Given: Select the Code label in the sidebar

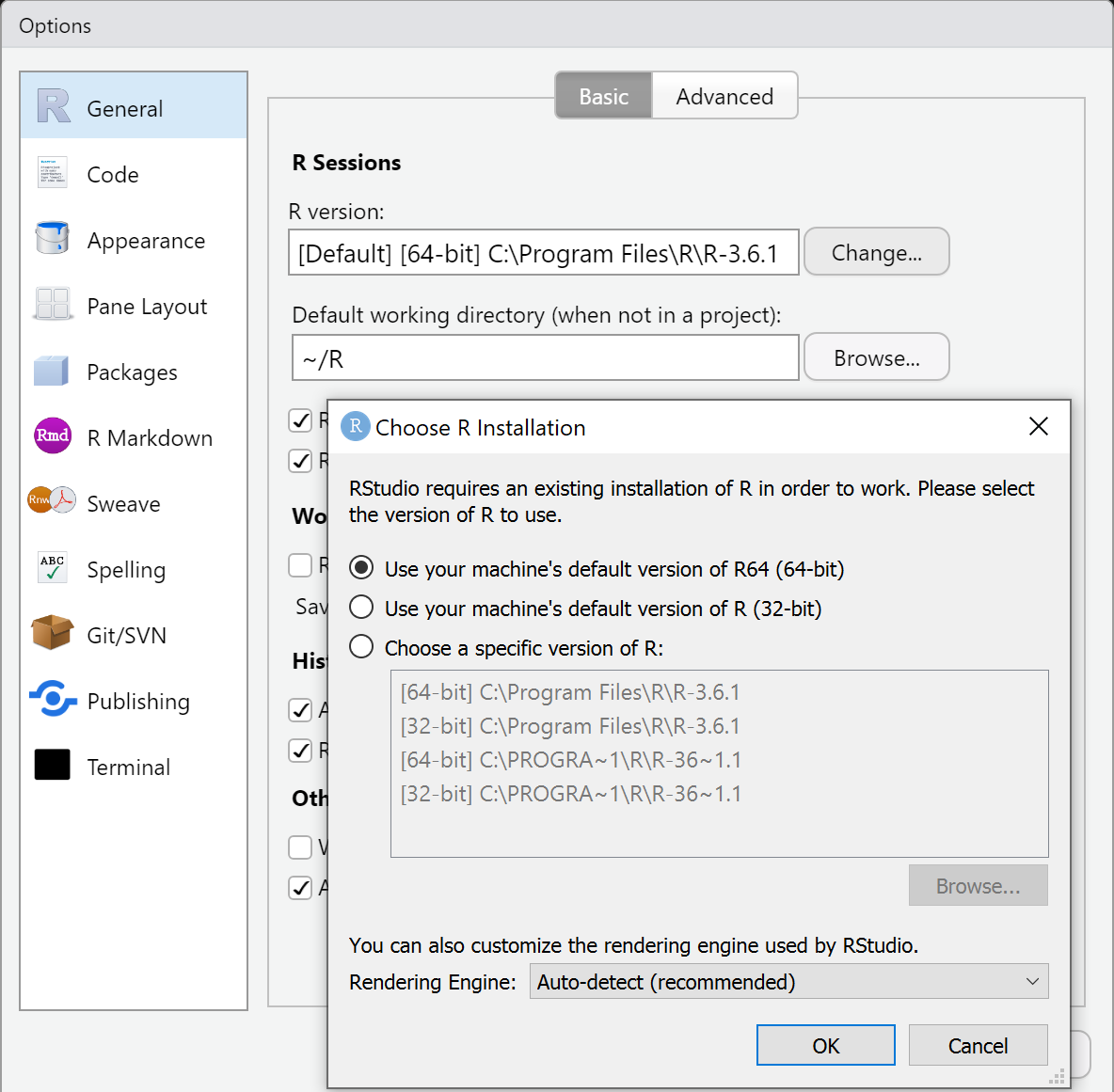Looking at the screenshot, I should tap(113, 175).
